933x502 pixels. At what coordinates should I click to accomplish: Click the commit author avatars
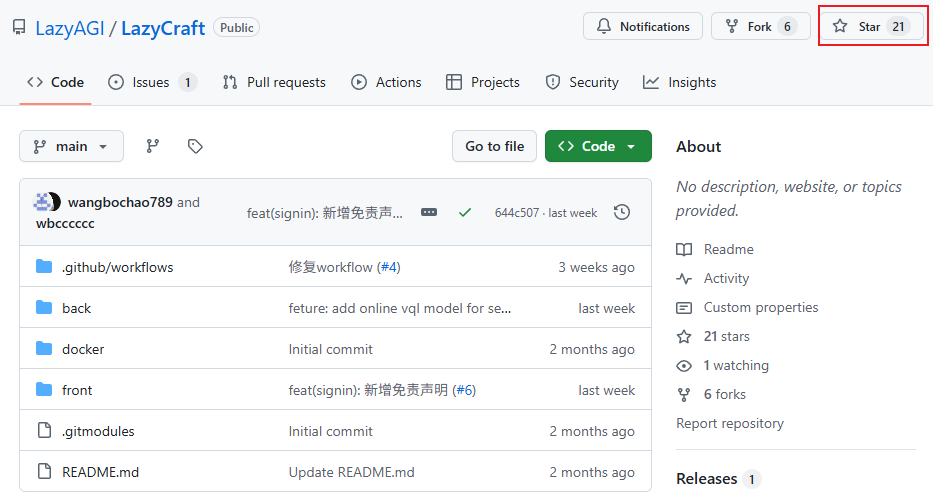click(x=47, y=202)
